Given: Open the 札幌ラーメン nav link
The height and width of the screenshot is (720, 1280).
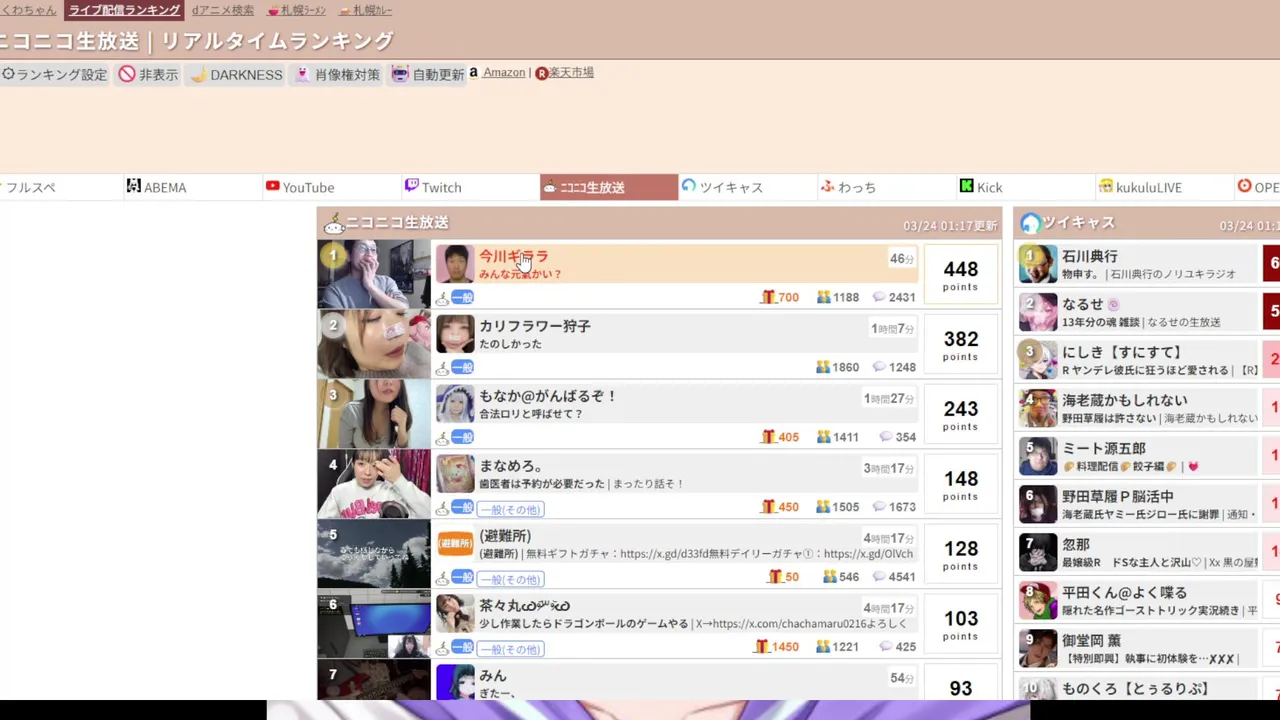Looking at the screenshot, I should click(297, 10).
